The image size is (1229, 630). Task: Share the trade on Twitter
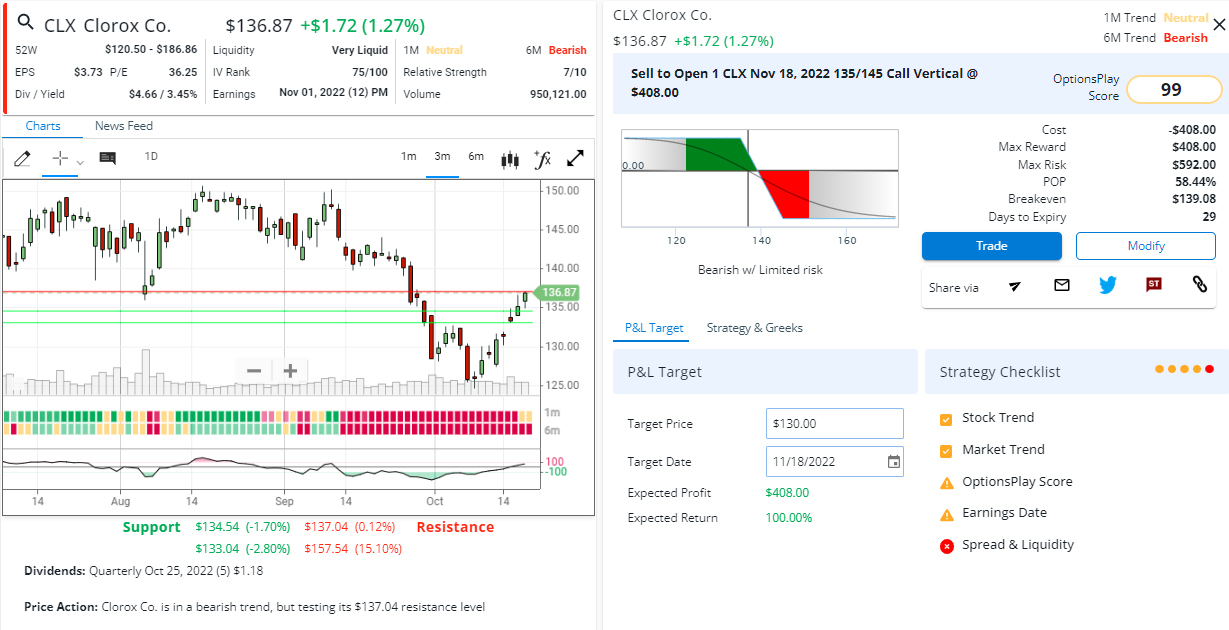1108,286
